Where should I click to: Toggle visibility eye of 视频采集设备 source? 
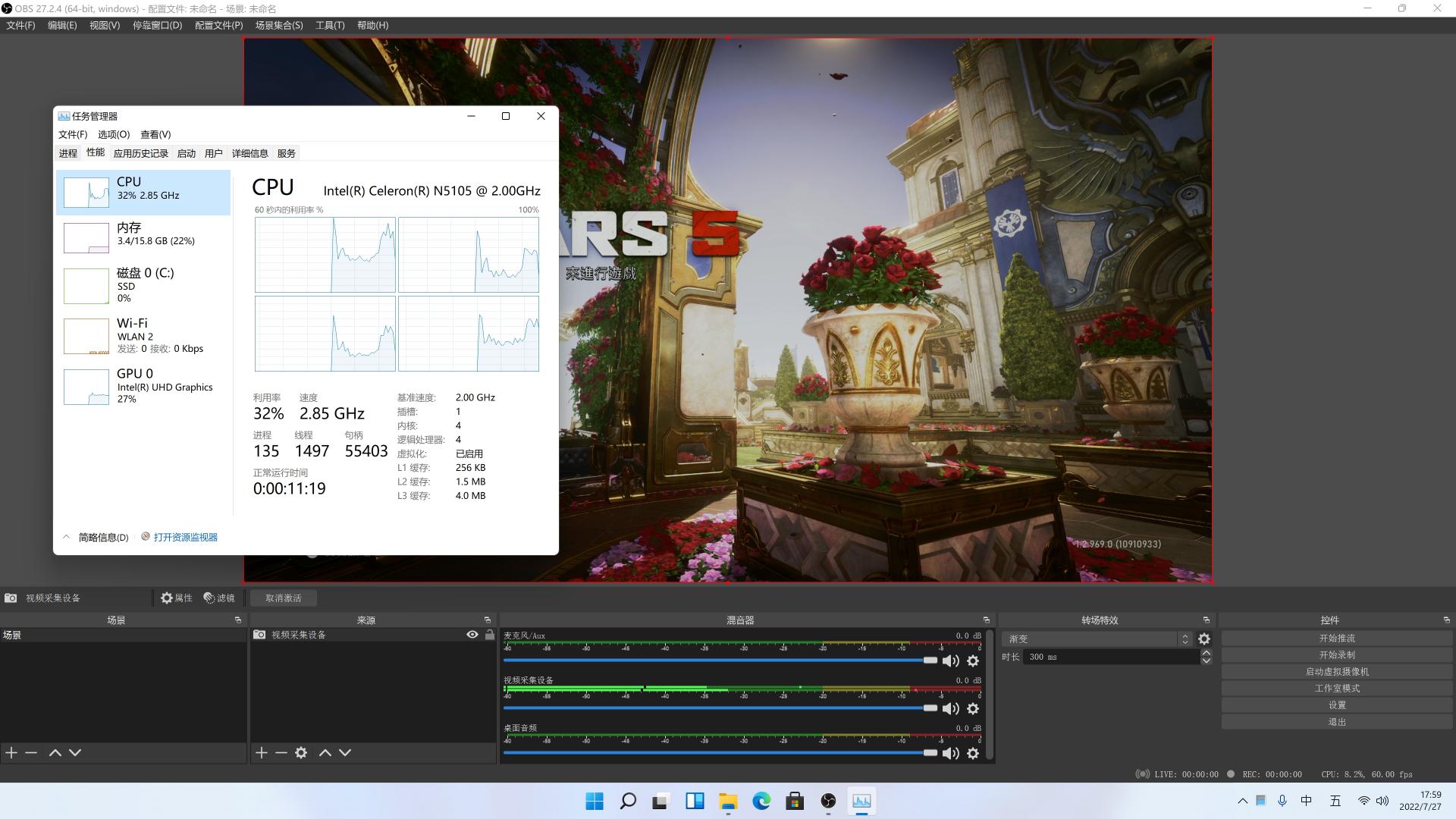pos(472,635)
